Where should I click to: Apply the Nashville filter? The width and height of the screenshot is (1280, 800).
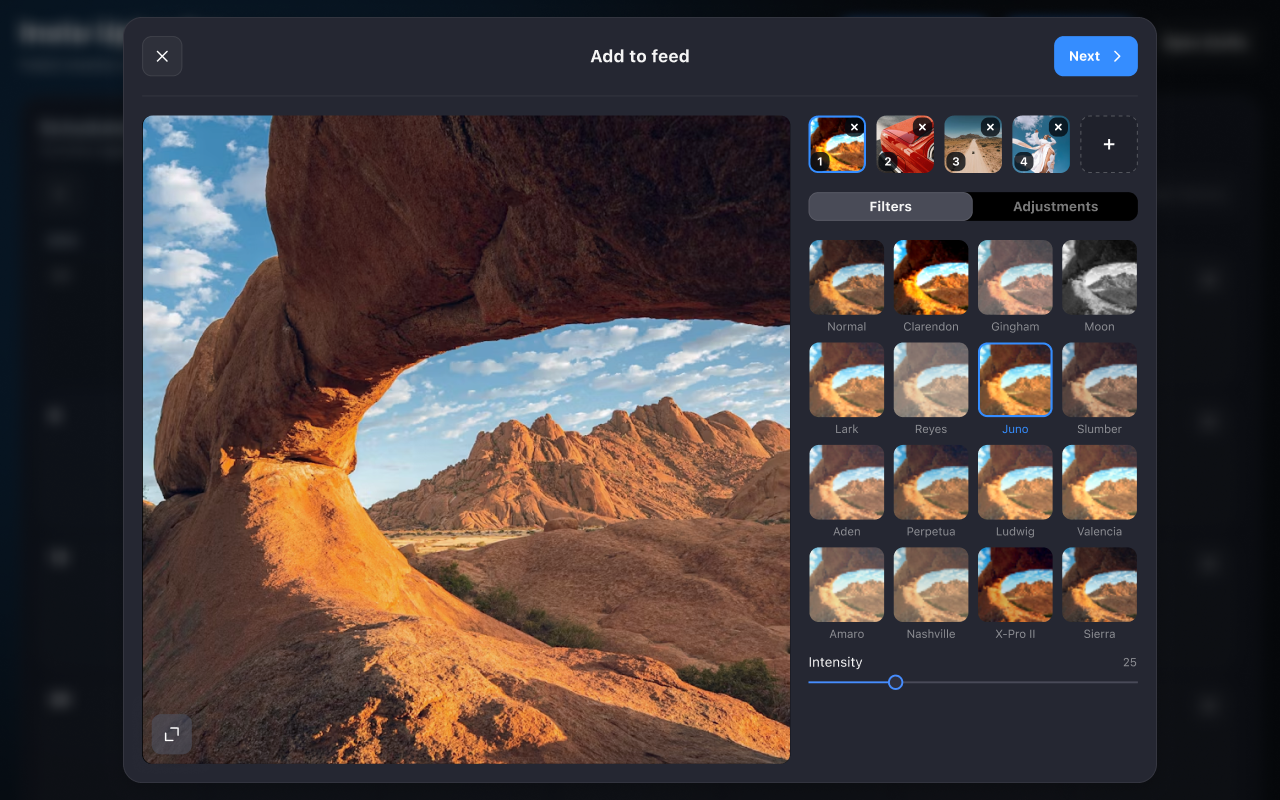click(x=931, y=594)
